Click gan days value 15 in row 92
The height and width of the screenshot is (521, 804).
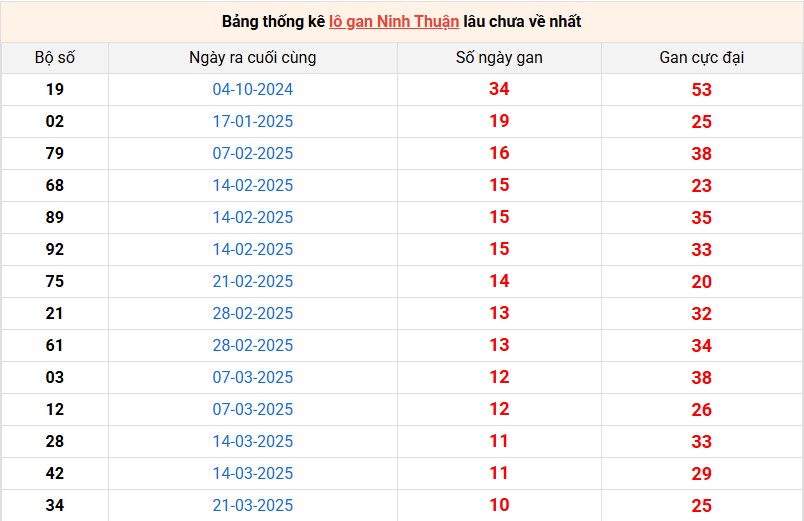(499, 249)
